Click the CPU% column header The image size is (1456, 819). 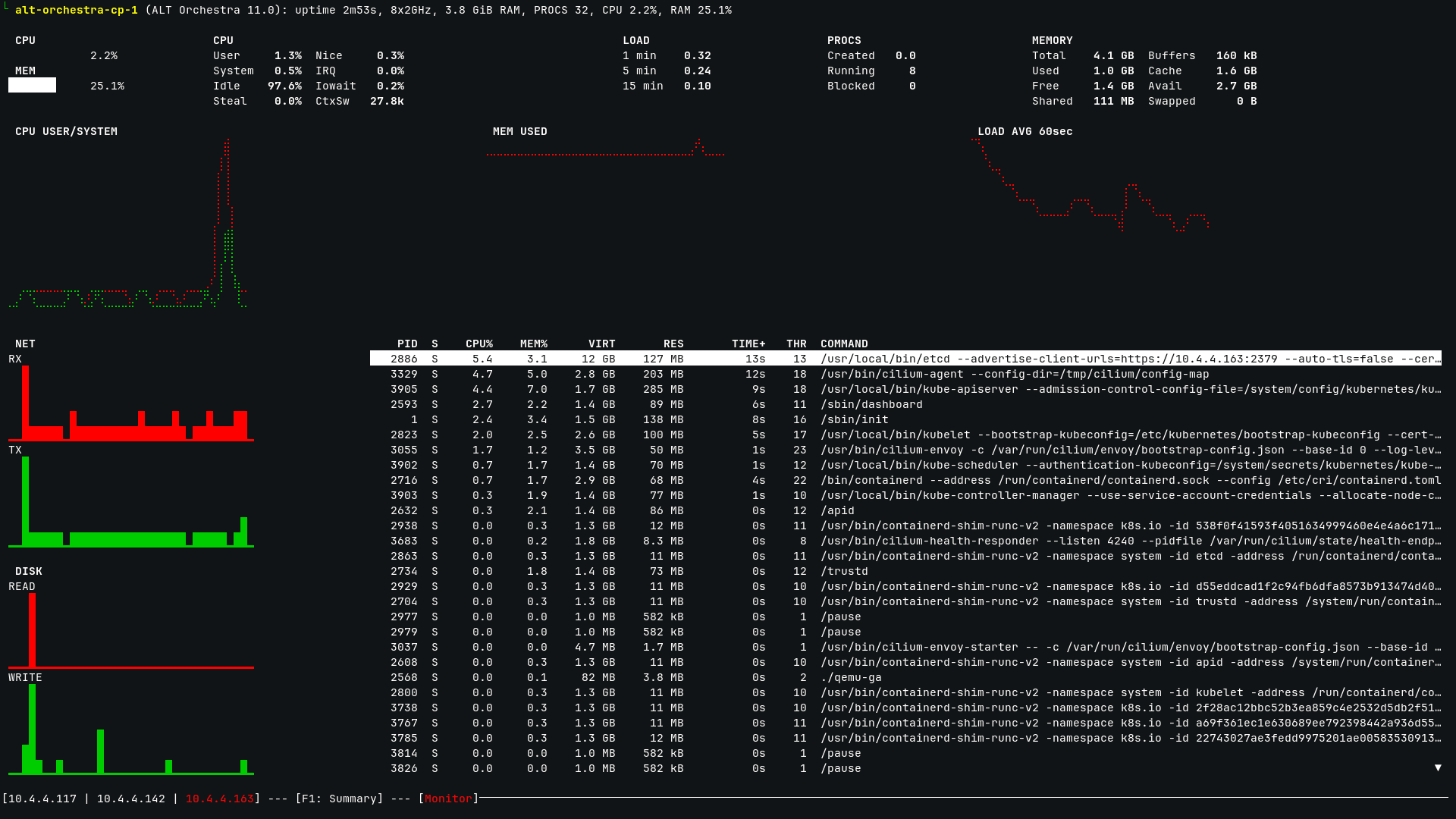tap(479, 344)
